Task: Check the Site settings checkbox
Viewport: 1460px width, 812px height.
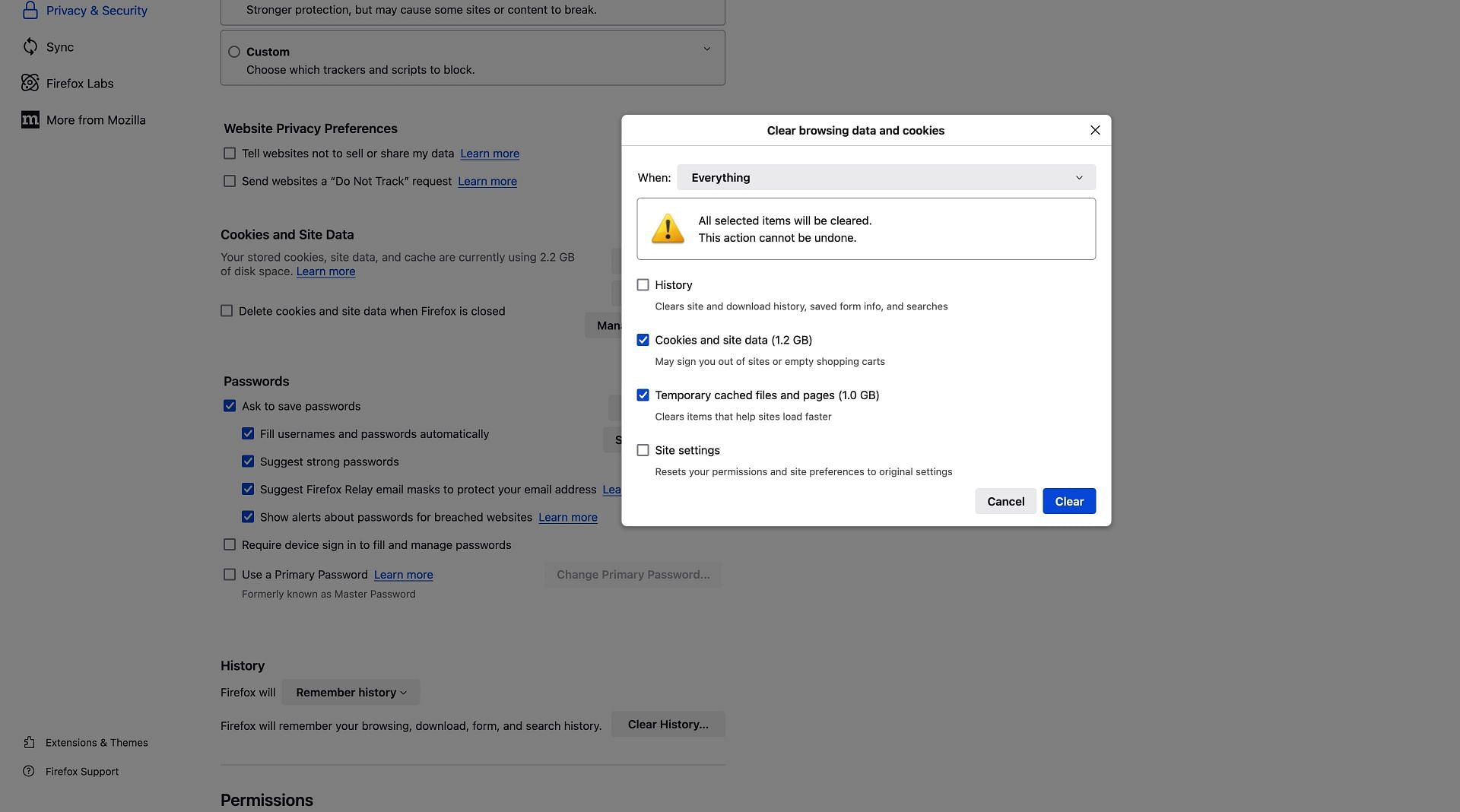Action: coord(643,450)
